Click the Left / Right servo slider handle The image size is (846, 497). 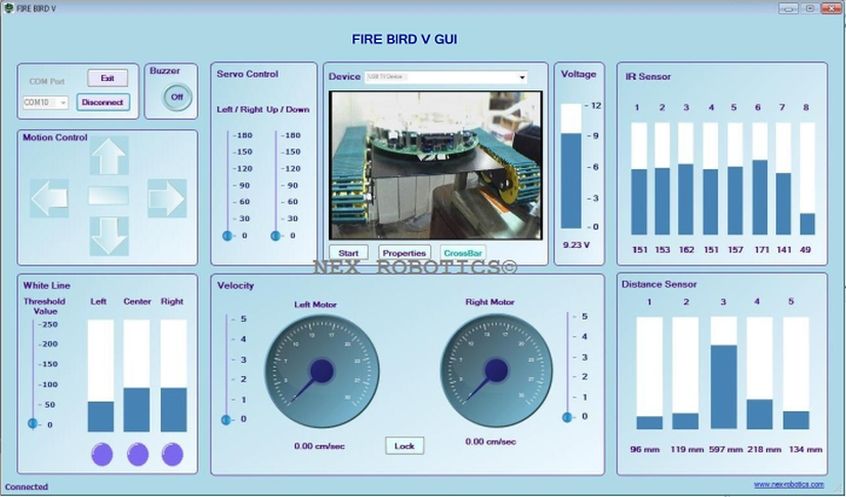[227, 236]
